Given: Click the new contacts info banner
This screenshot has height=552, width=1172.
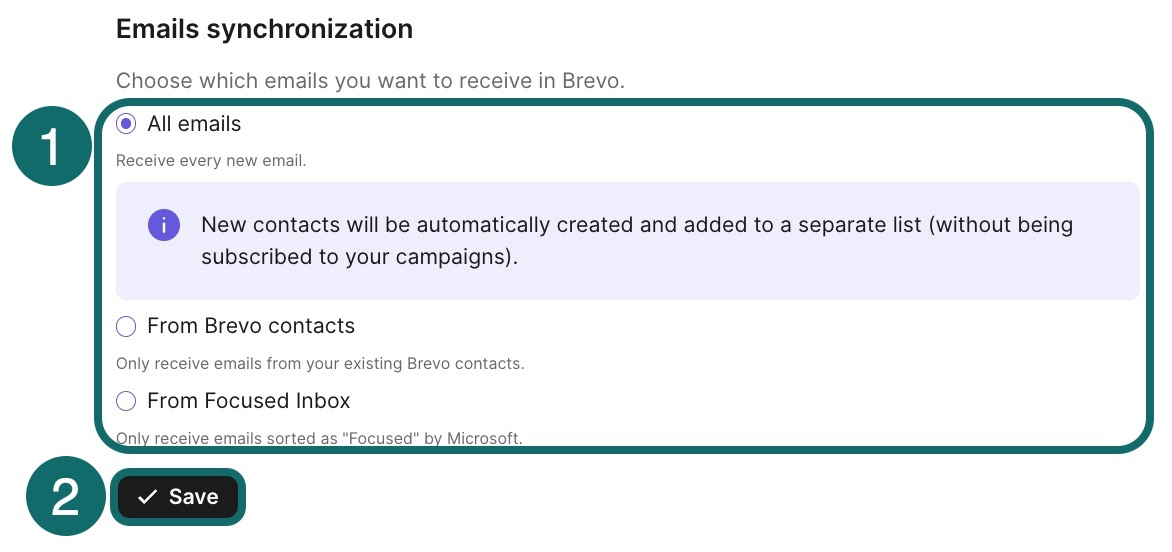Looking at the screenshot, I should click(628, 241).
